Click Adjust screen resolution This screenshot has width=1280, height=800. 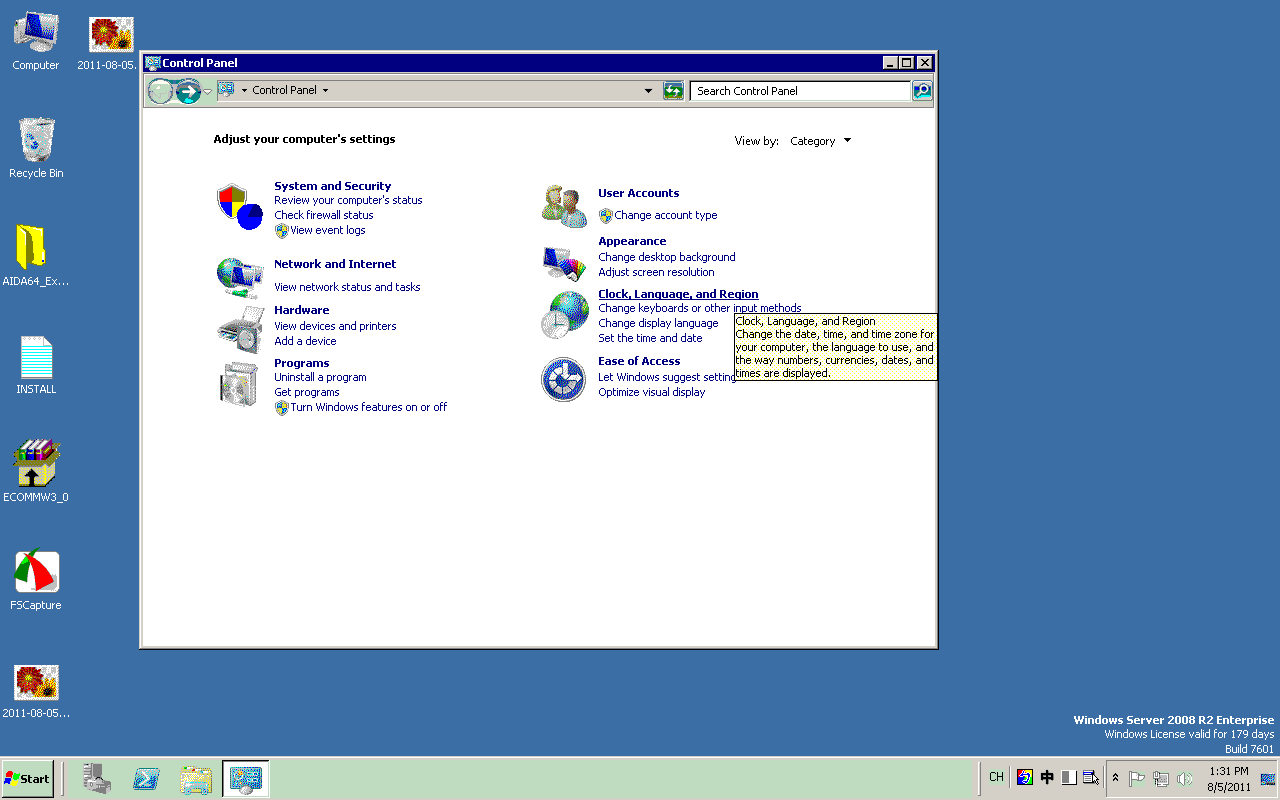(x=656, y=272)
